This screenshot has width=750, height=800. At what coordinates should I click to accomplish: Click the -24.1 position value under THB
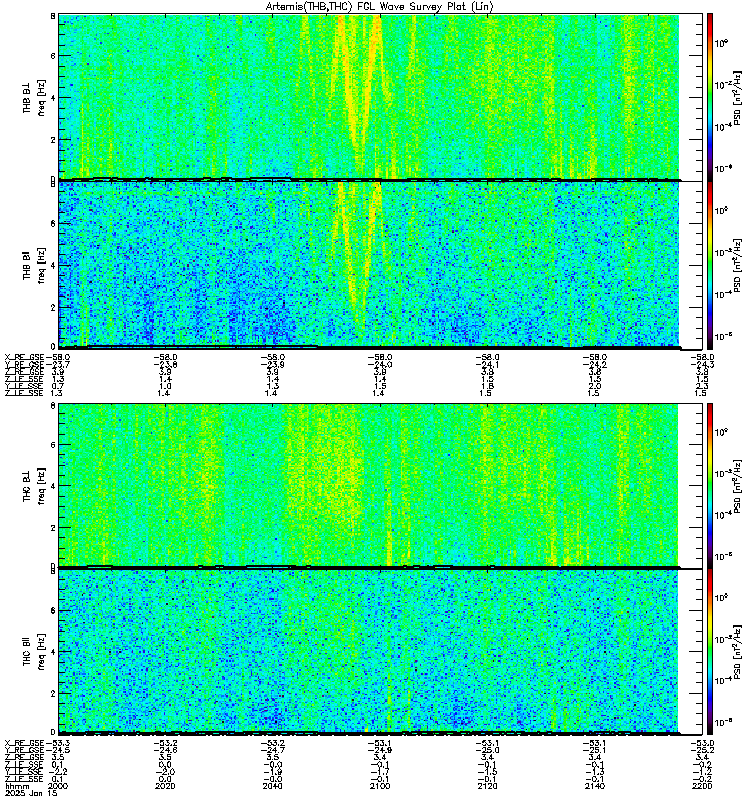[488, 364]
